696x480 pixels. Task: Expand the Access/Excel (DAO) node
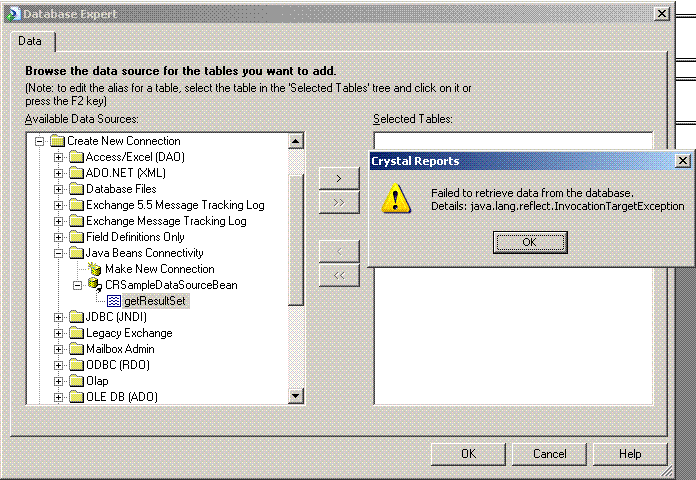click(58, 158)
